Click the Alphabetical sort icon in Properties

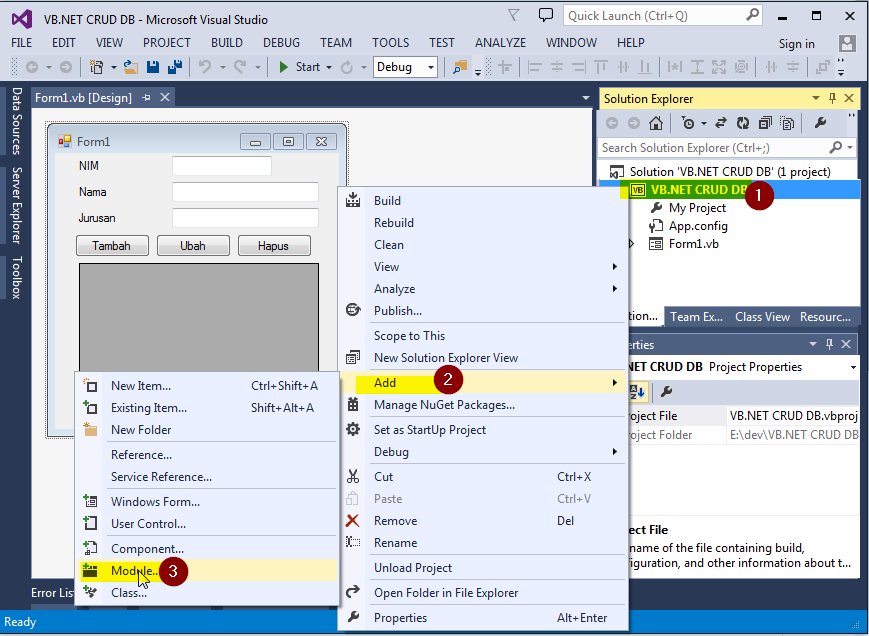click(637, 392)
